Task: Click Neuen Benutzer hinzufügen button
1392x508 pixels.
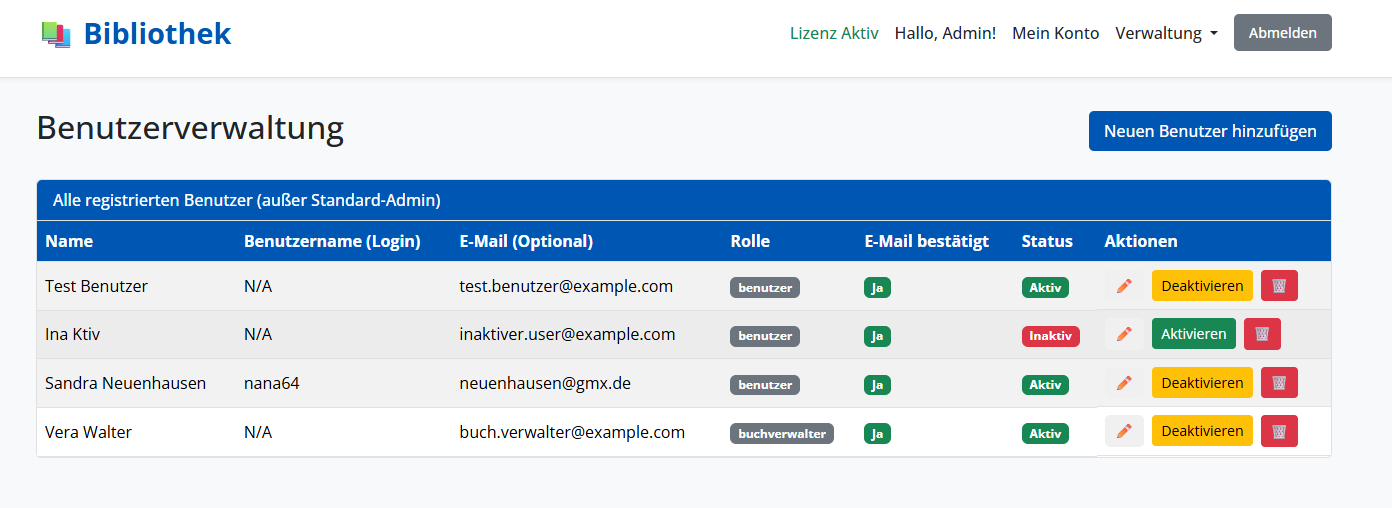Action: tap(1210, 131)
